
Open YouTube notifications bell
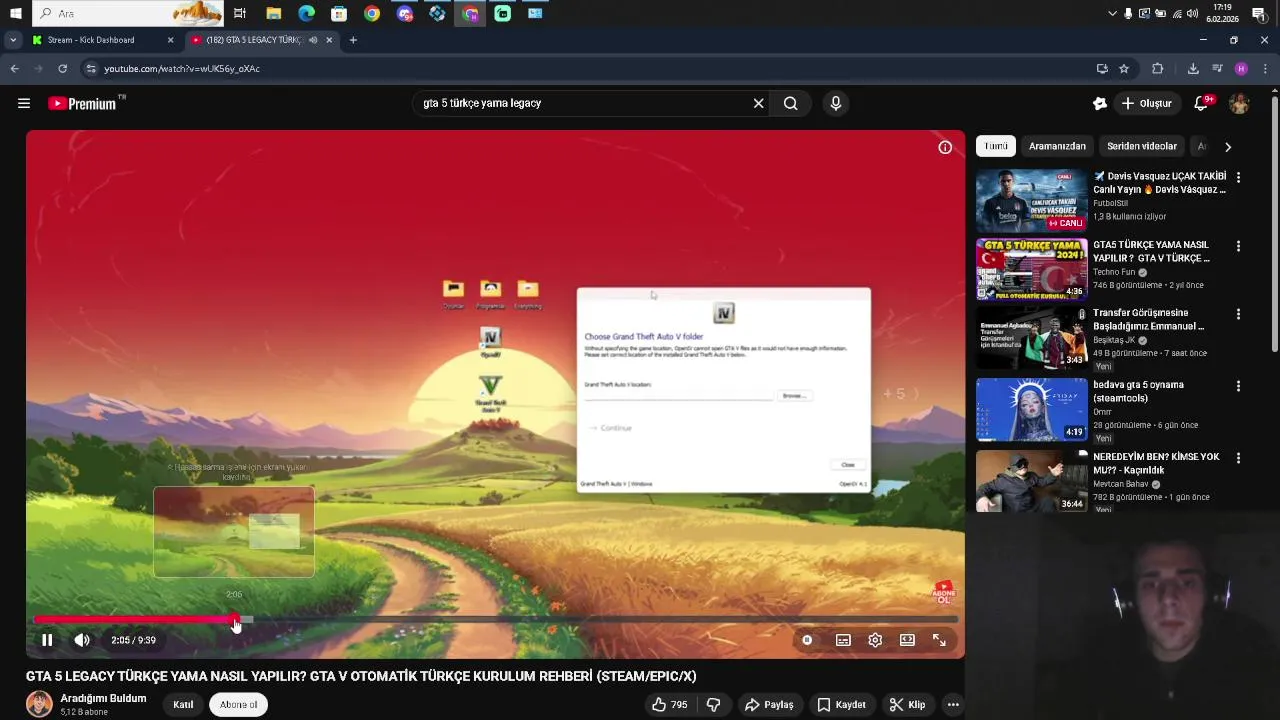[1202, 103]
